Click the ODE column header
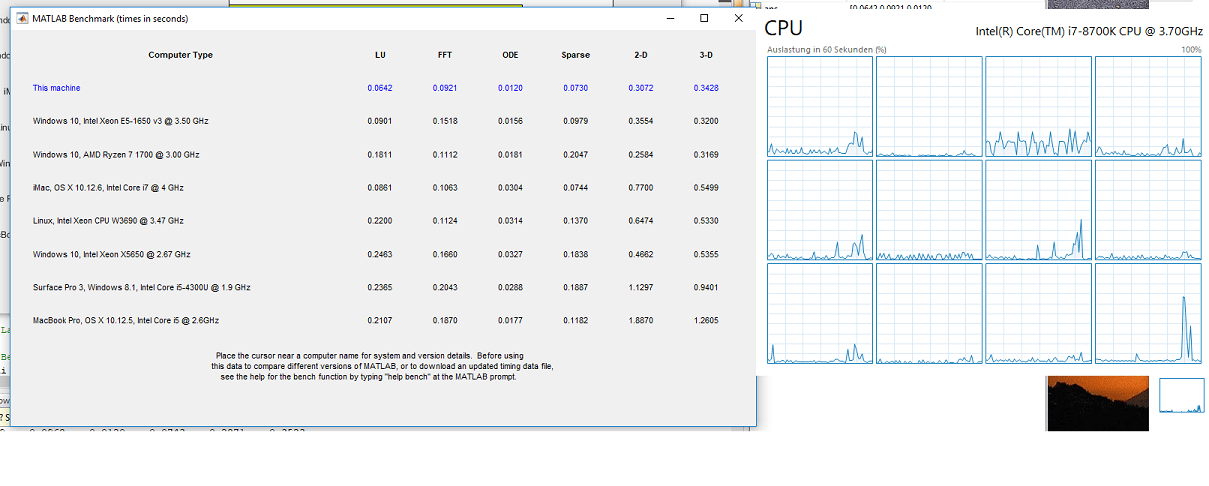Screen dimensions: 1209x486 click(510, 55)
